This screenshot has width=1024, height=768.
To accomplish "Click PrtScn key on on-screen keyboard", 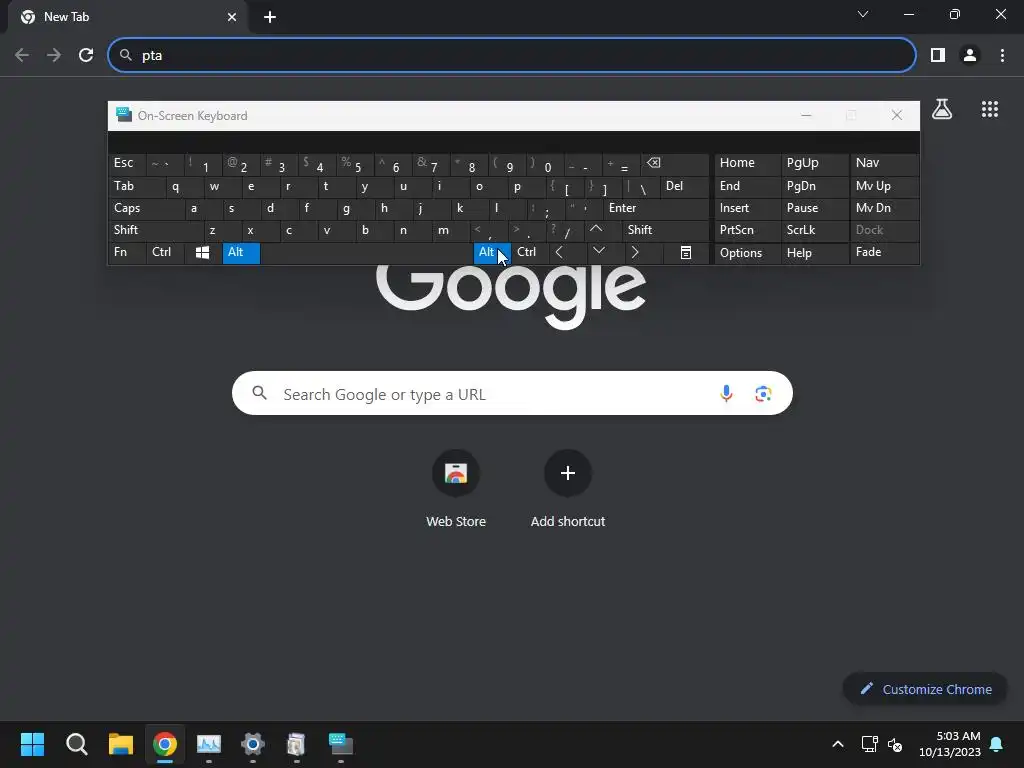I will 747,230.
